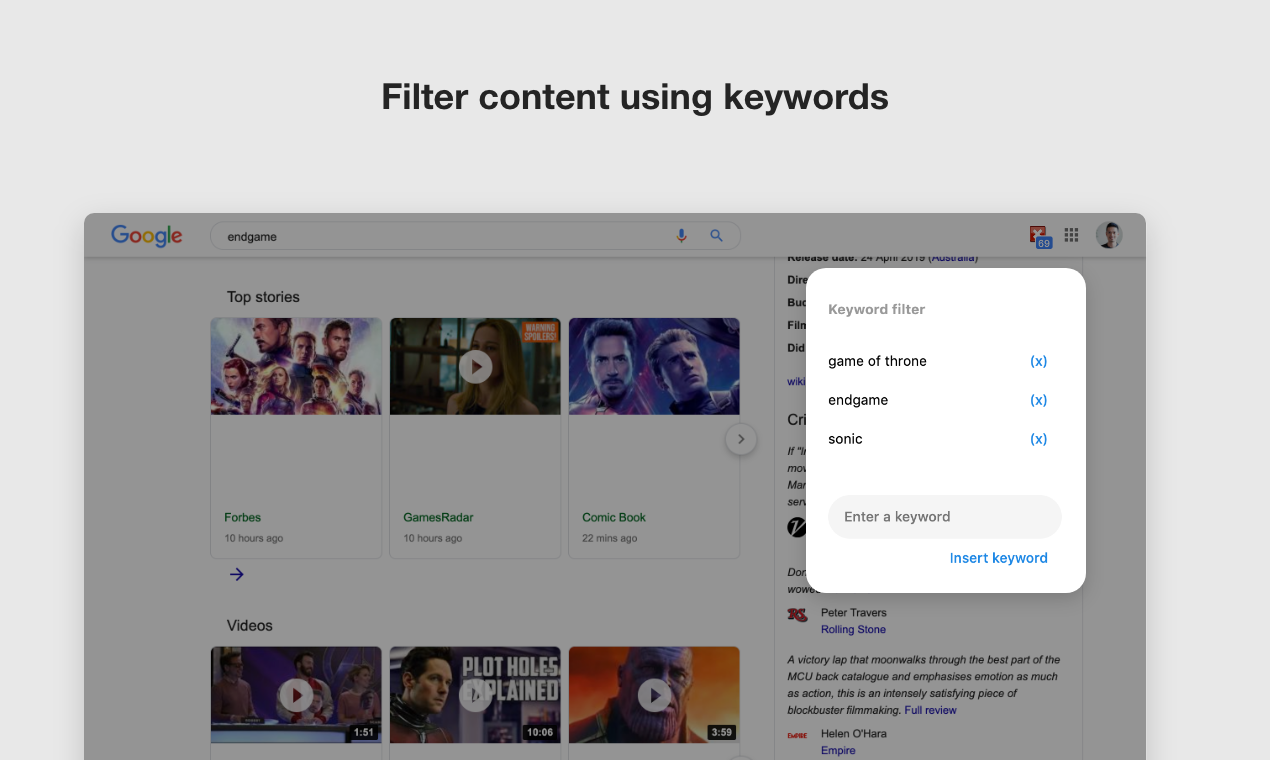Viewport: 1270px width, 760px height.
Task: Activate voice search microphone icon
Action: tap(682, 236)
